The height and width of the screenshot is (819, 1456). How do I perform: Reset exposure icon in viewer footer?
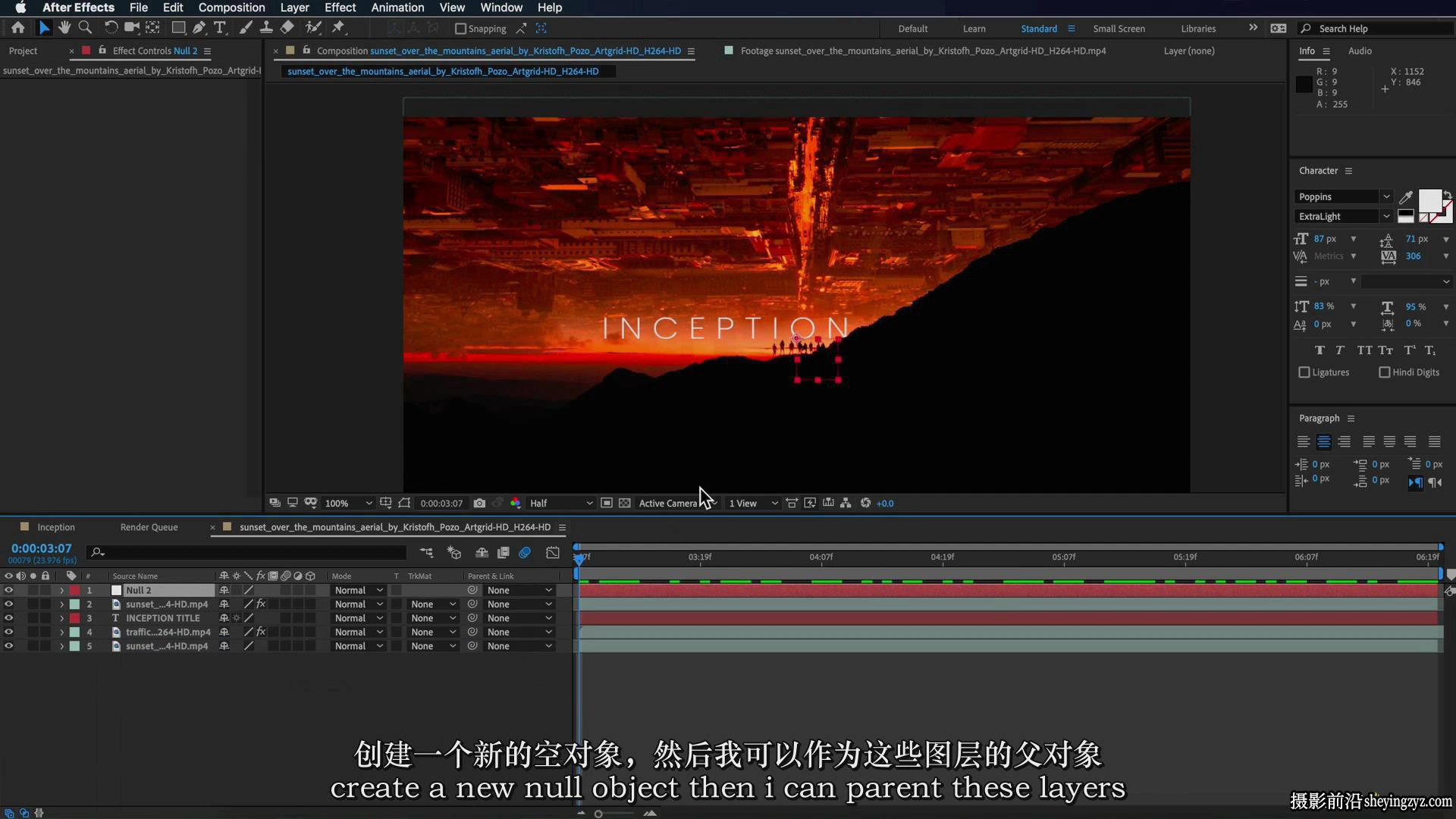[x=865, y=503]
